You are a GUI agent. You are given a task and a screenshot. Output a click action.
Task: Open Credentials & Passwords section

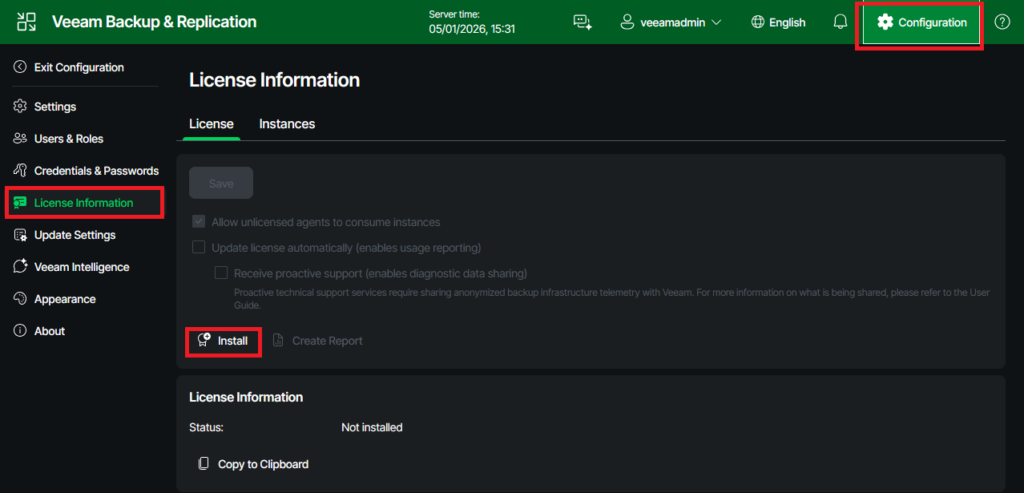[x=96, y=170]
